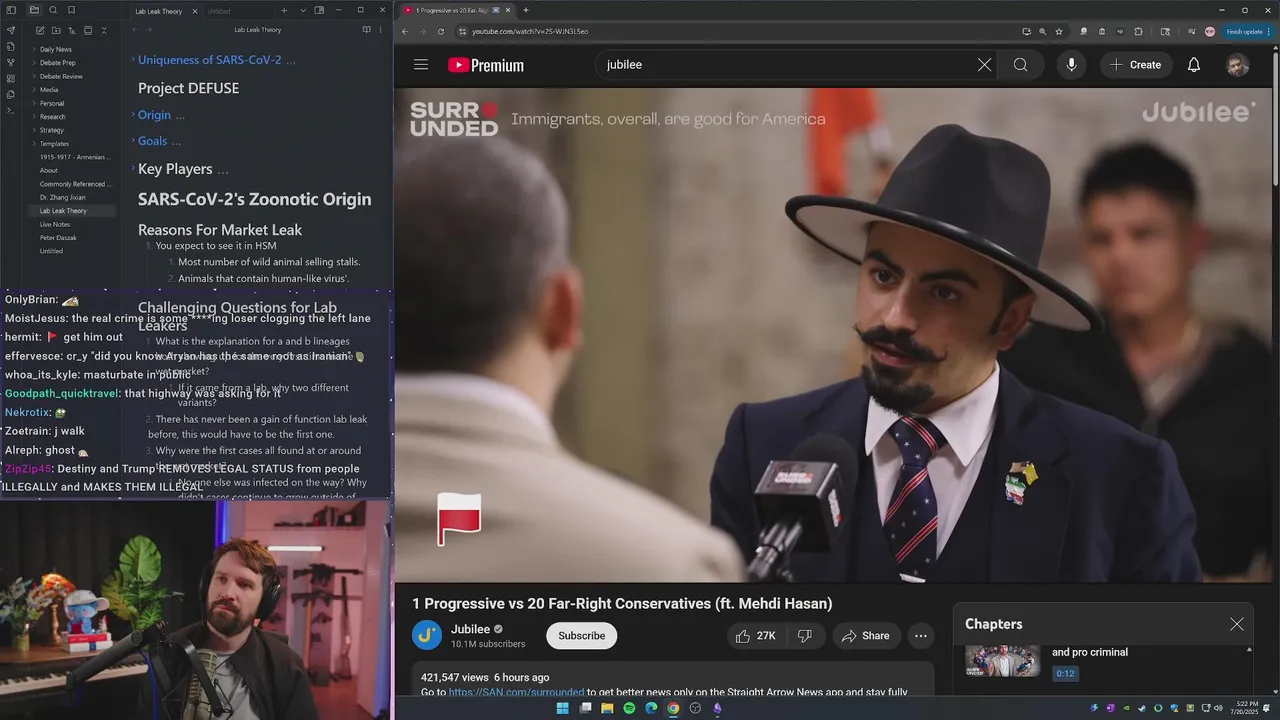Viewport: 1280px width, 720px height.
Task: Unfold the Key Players heading
Action: tap(133, 169)
